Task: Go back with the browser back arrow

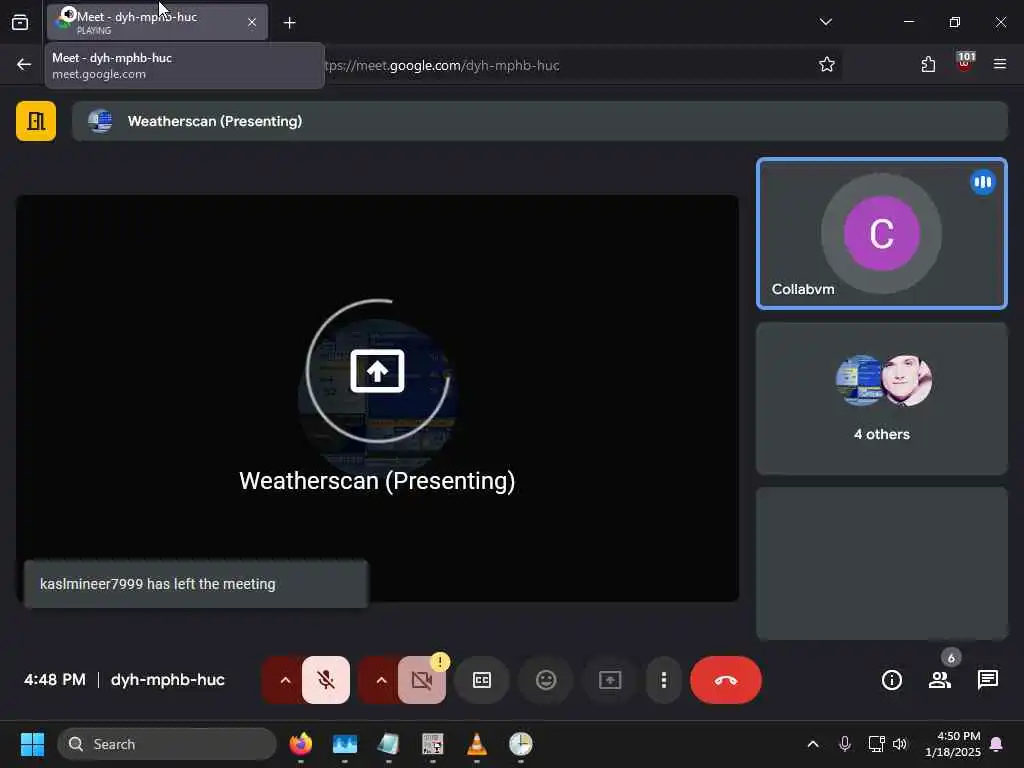Action: pyautogui.click(x=24, y=64)
